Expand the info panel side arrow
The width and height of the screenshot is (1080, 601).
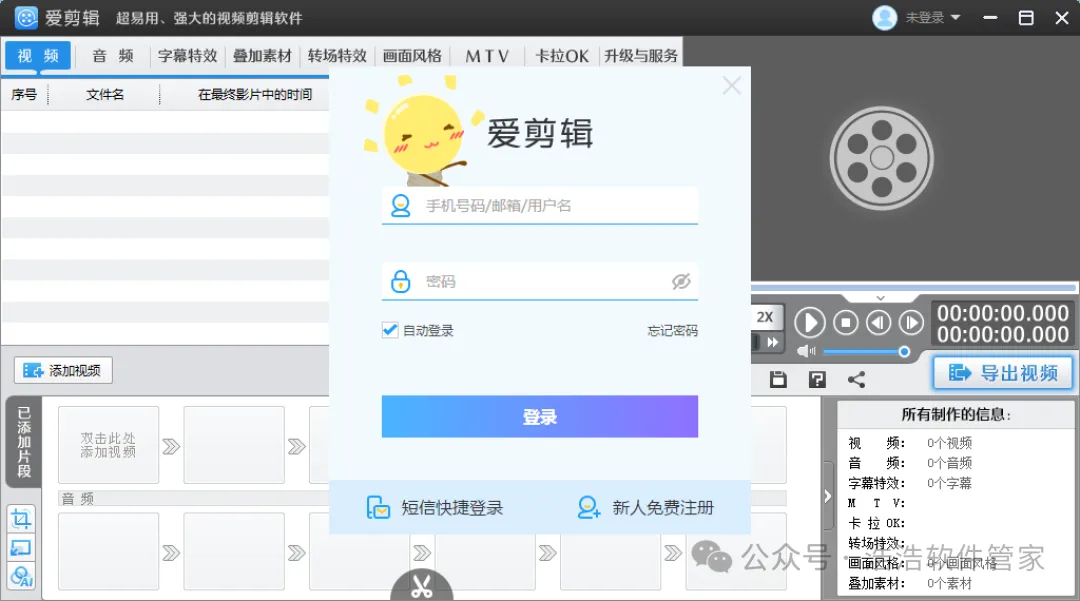coord(827,496)
